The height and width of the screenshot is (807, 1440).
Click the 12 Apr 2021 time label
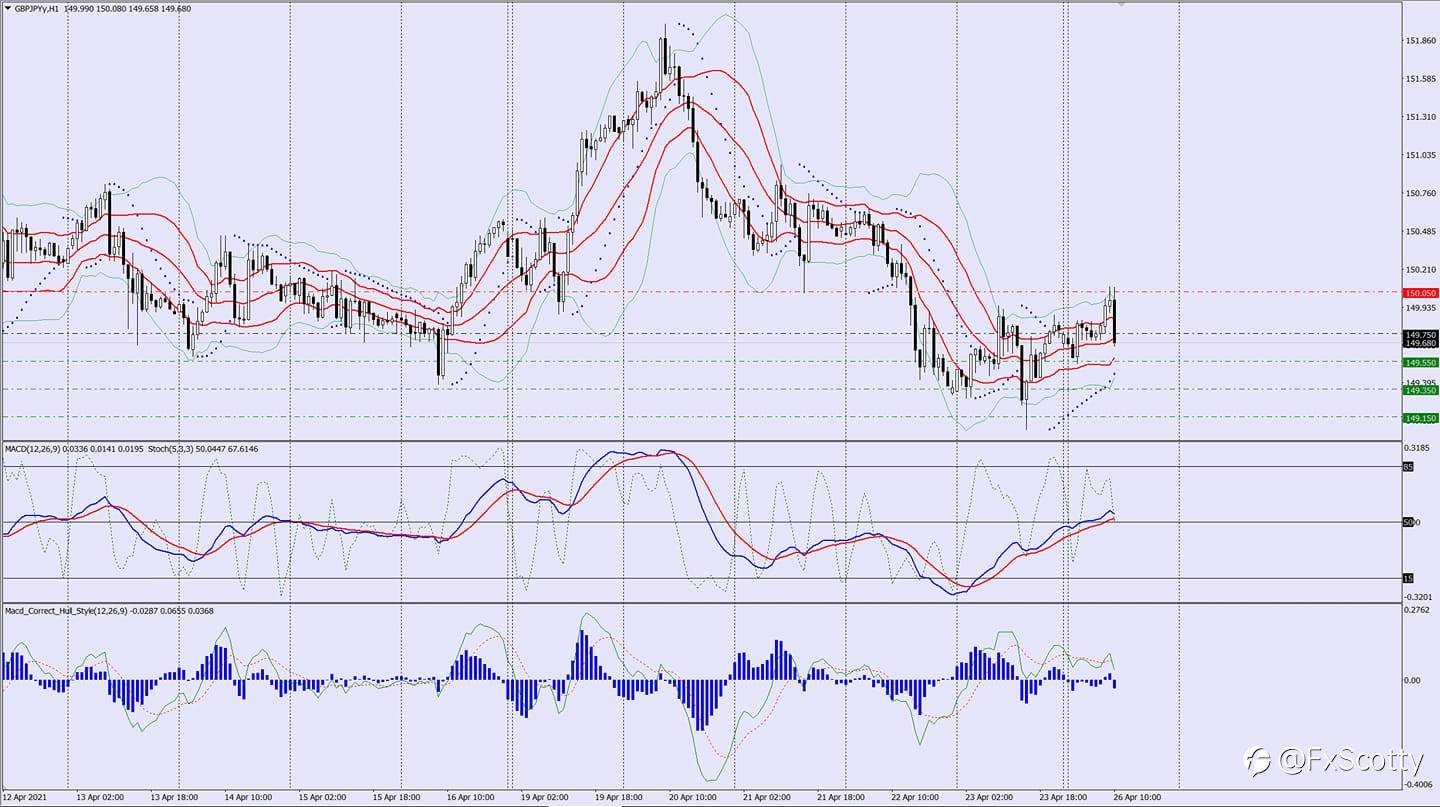pyautogui.click(x=25, y=798)
